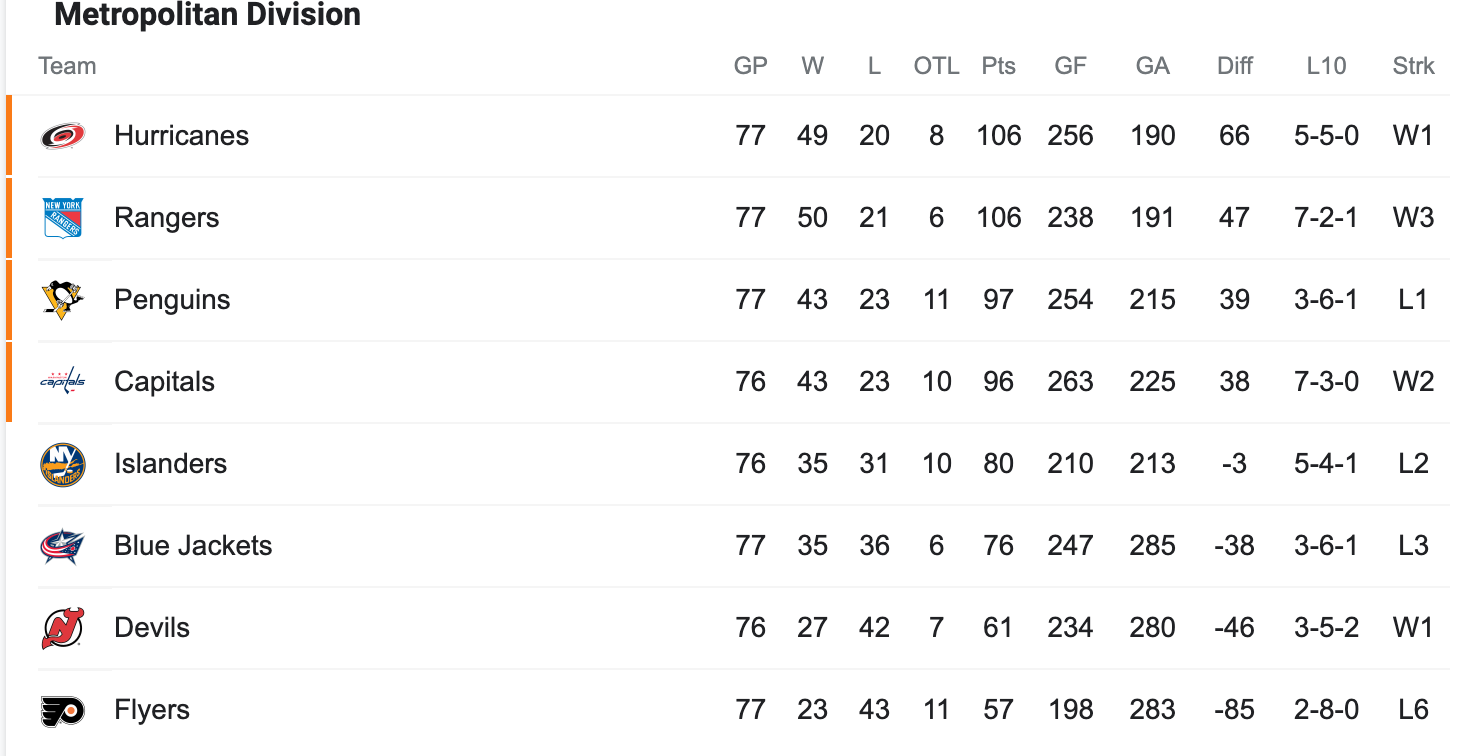The height and width of the screenshot is (756, 1468).
Task: Click the Blue Jackets team name
Action: (x=193, y=546)
